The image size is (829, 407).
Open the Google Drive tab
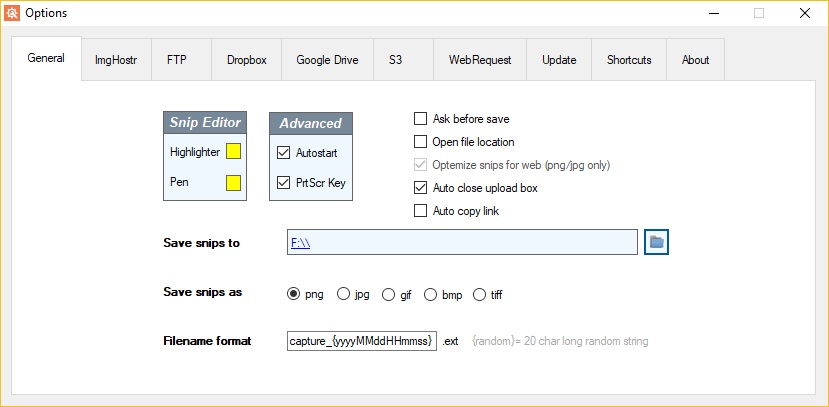click(327, 60)
